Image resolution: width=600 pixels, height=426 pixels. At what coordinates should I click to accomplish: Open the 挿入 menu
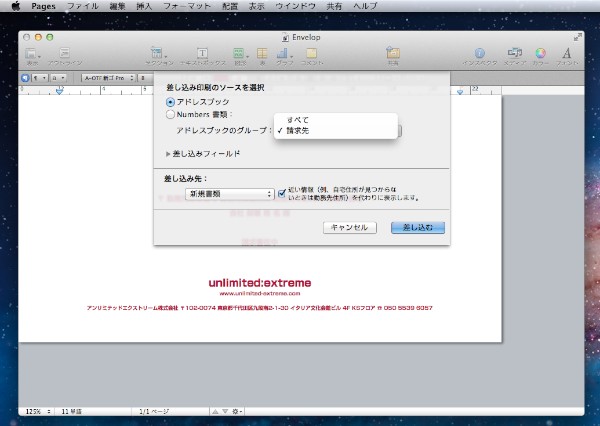[144, 6]
